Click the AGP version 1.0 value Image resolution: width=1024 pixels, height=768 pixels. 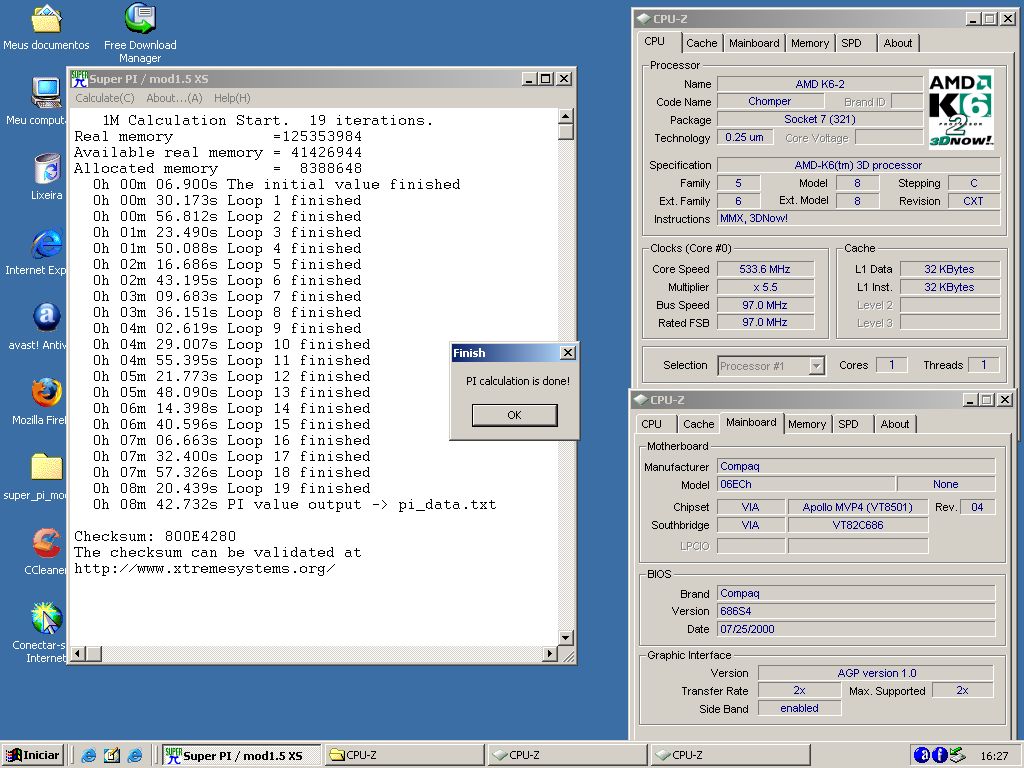(x=876, y=673)
